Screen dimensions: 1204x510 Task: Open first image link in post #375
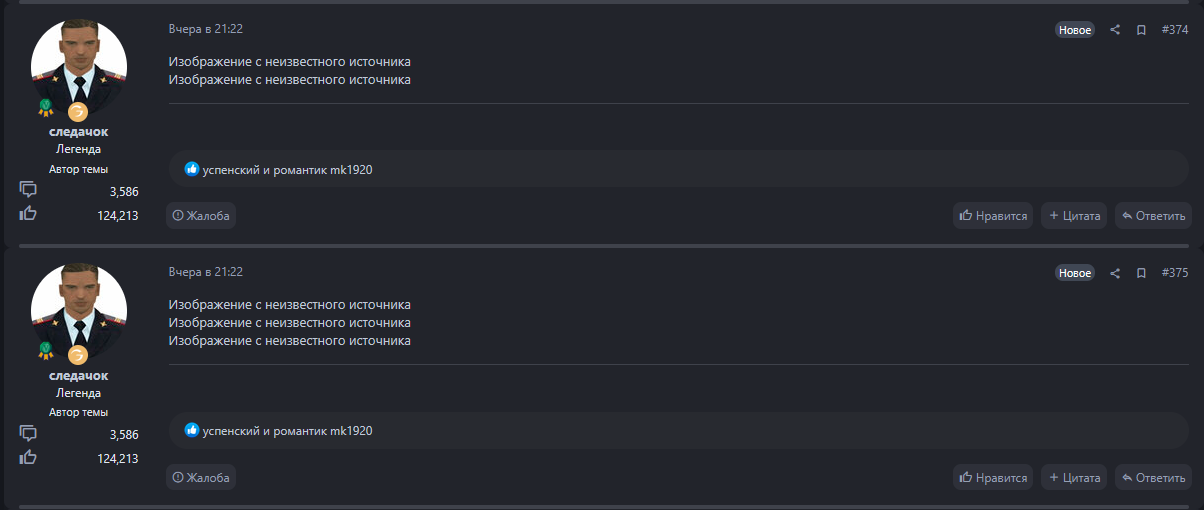click(290, 304)
